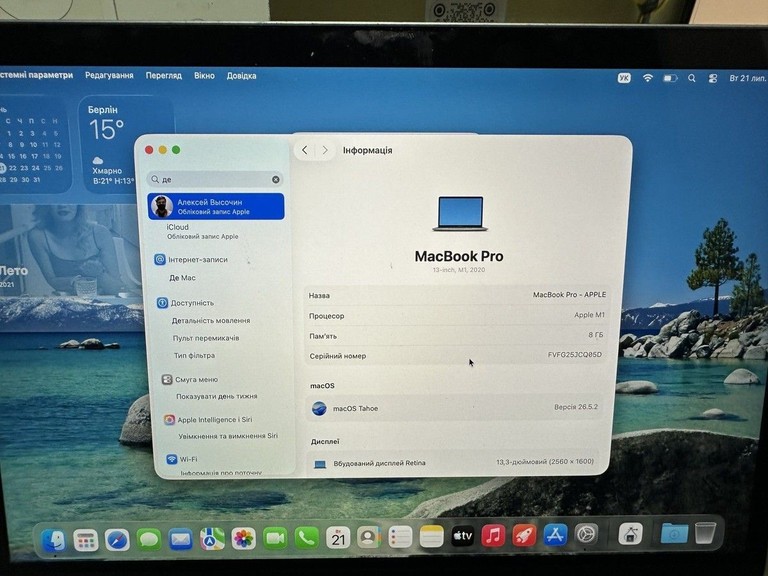
Task: Open Де Mac search result
Action: click(182, 278)
